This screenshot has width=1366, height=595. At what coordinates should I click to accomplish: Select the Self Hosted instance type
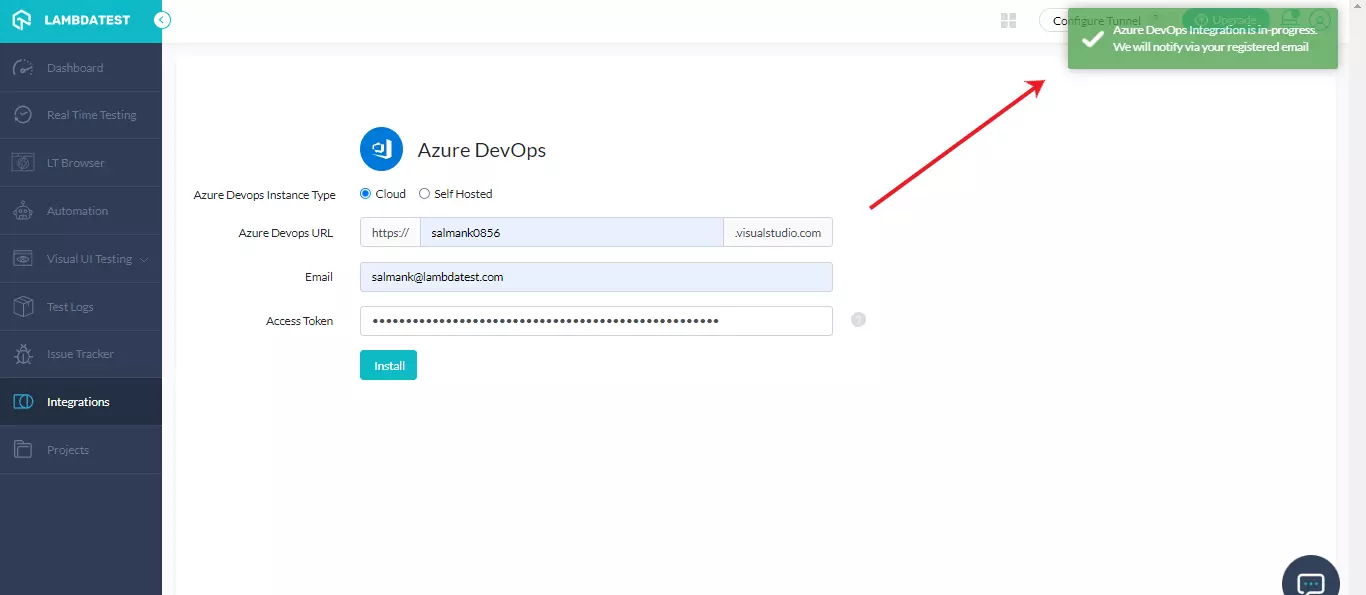423,193
